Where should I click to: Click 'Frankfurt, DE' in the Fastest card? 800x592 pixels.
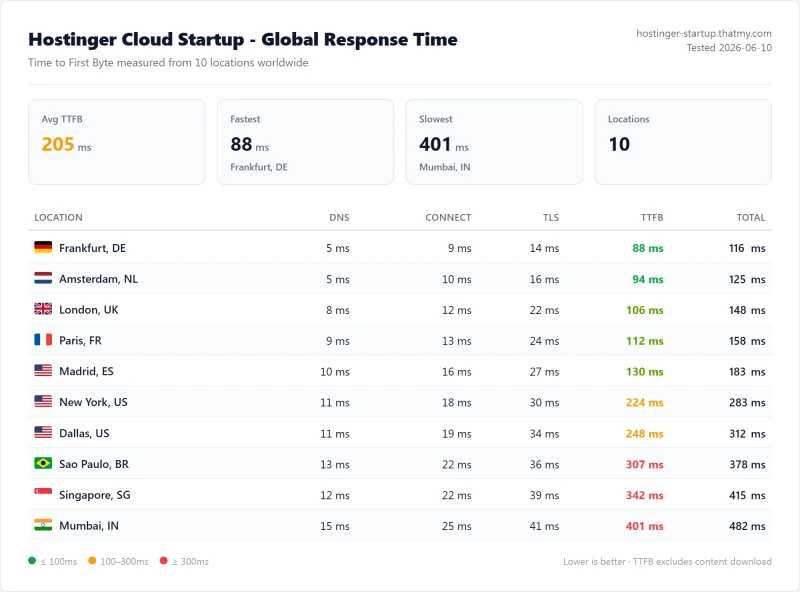[x=259, y=167]
